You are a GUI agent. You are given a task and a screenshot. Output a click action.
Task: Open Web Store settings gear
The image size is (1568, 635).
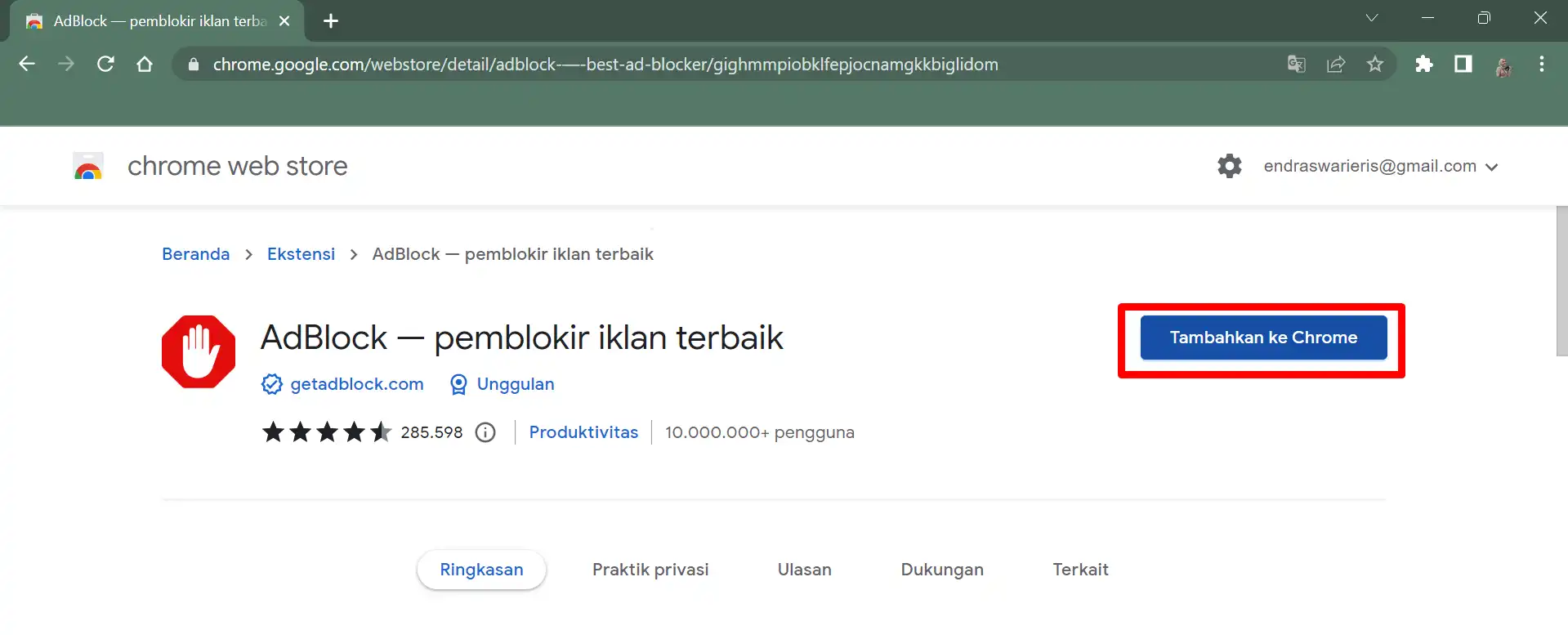click(1230, 166)
